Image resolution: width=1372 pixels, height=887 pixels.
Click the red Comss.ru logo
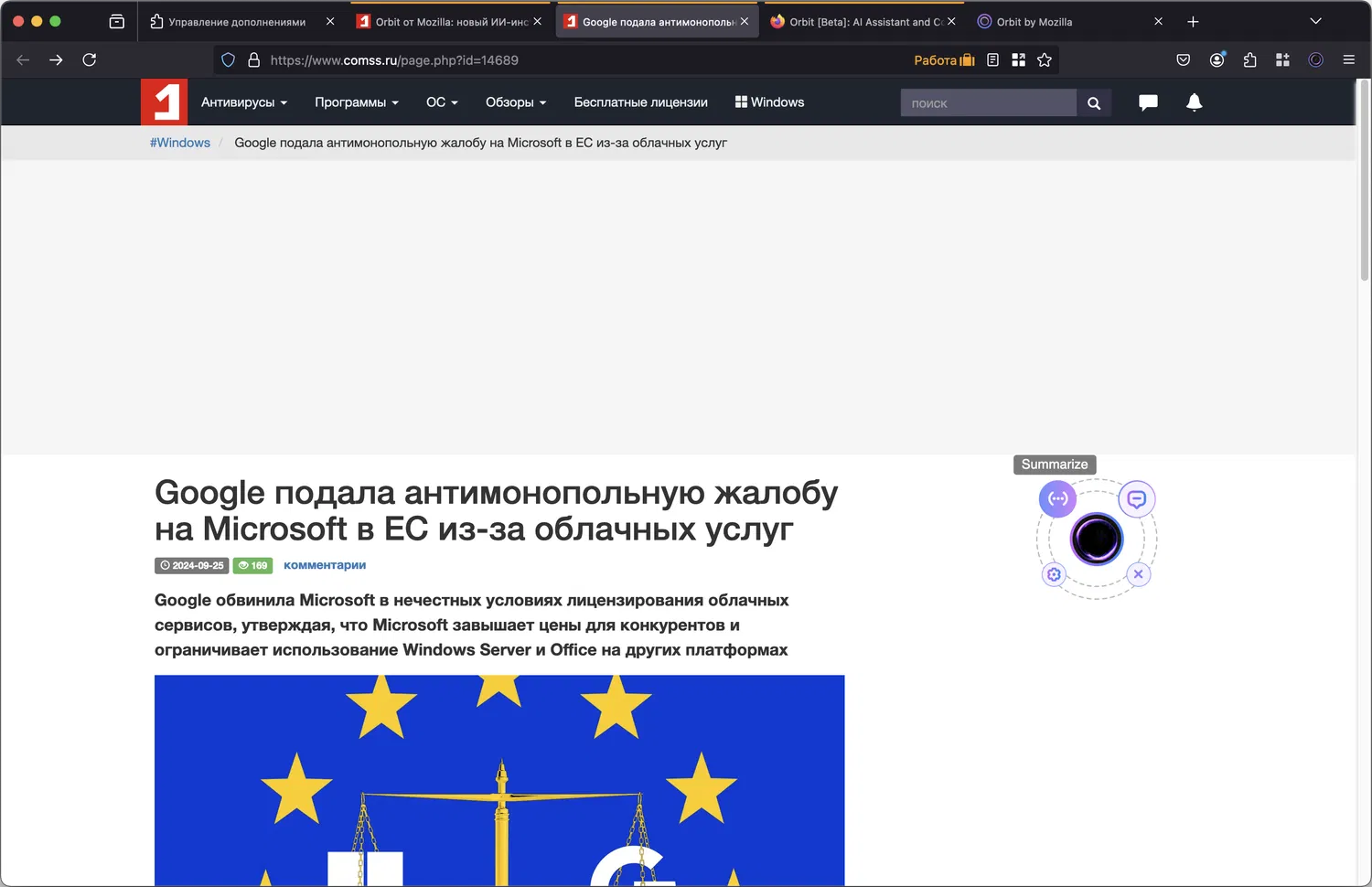(x=164, y=102)
